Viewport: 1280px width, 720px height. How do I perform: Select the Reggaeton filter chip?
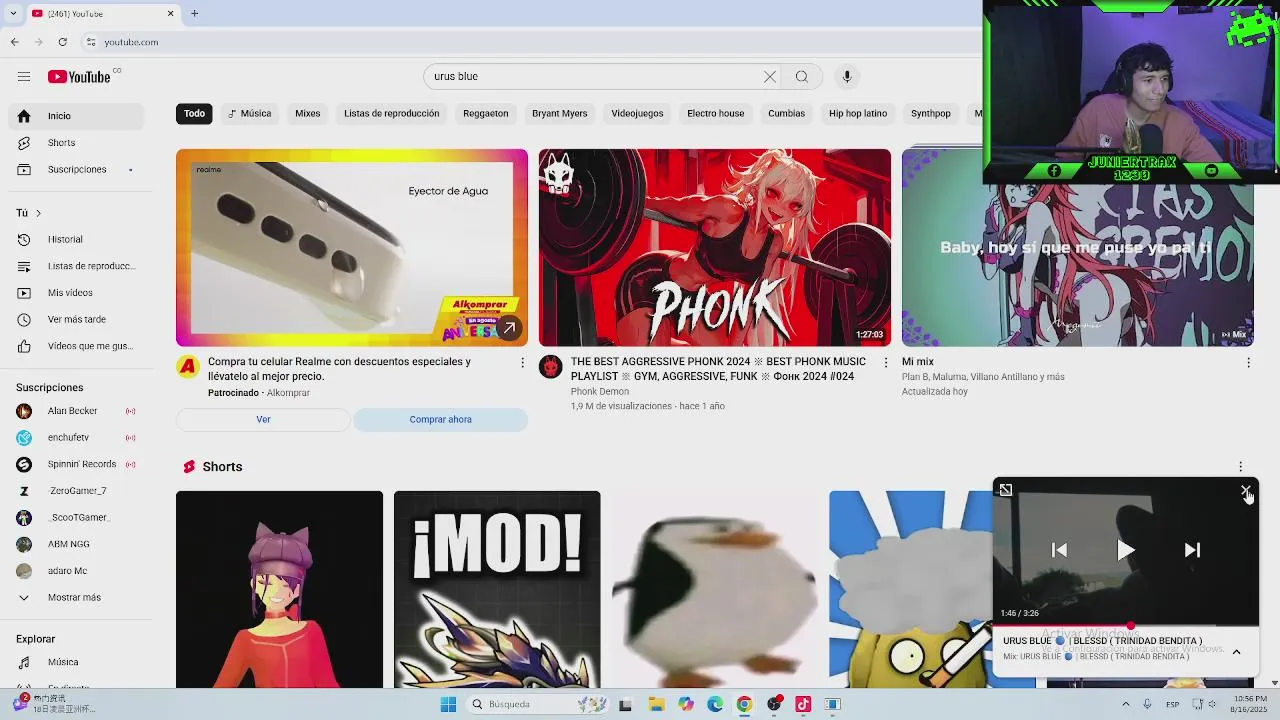click(x=486, y=114)
